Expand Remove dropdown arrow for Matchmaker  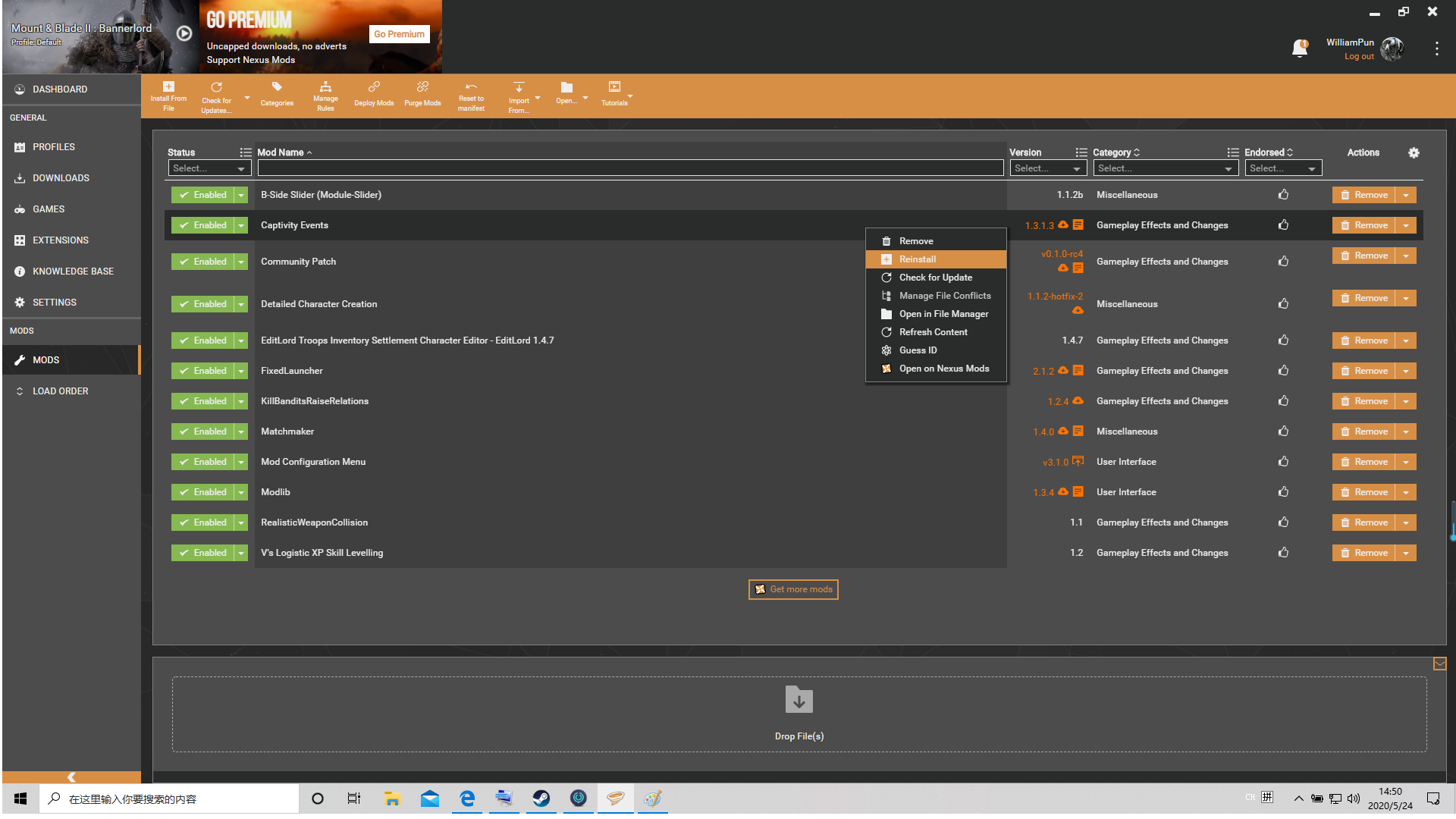pyautogui.click(x=1406, y=431)
